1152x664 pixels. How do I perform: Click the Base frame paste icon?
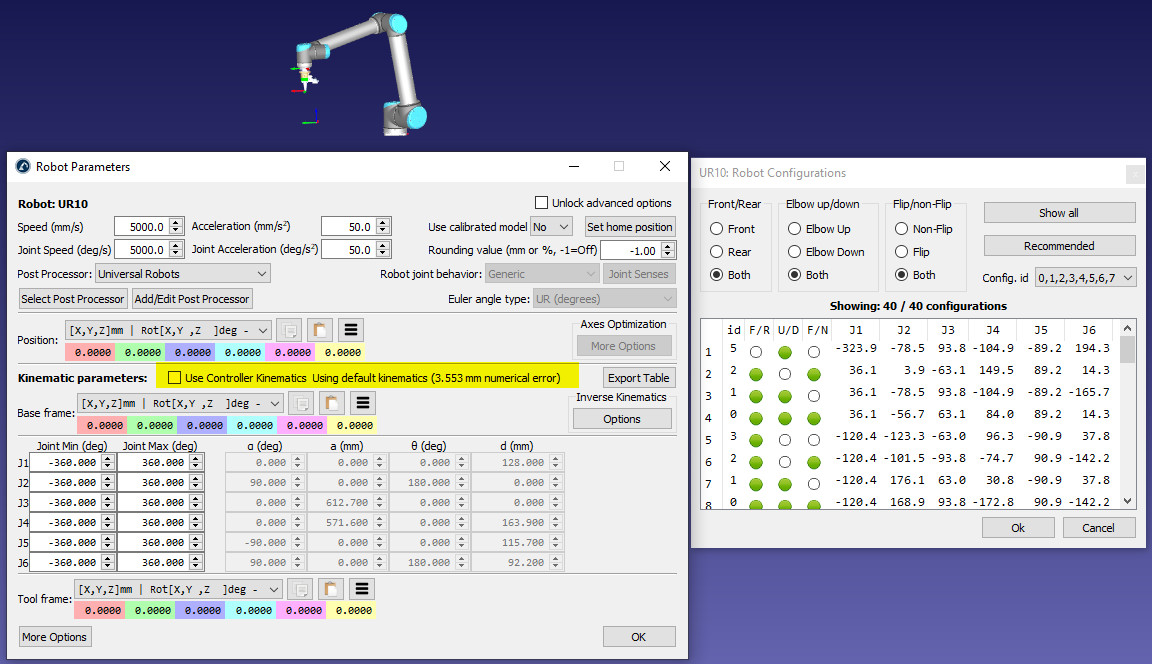pyautogui.click(x=331, y=403)
